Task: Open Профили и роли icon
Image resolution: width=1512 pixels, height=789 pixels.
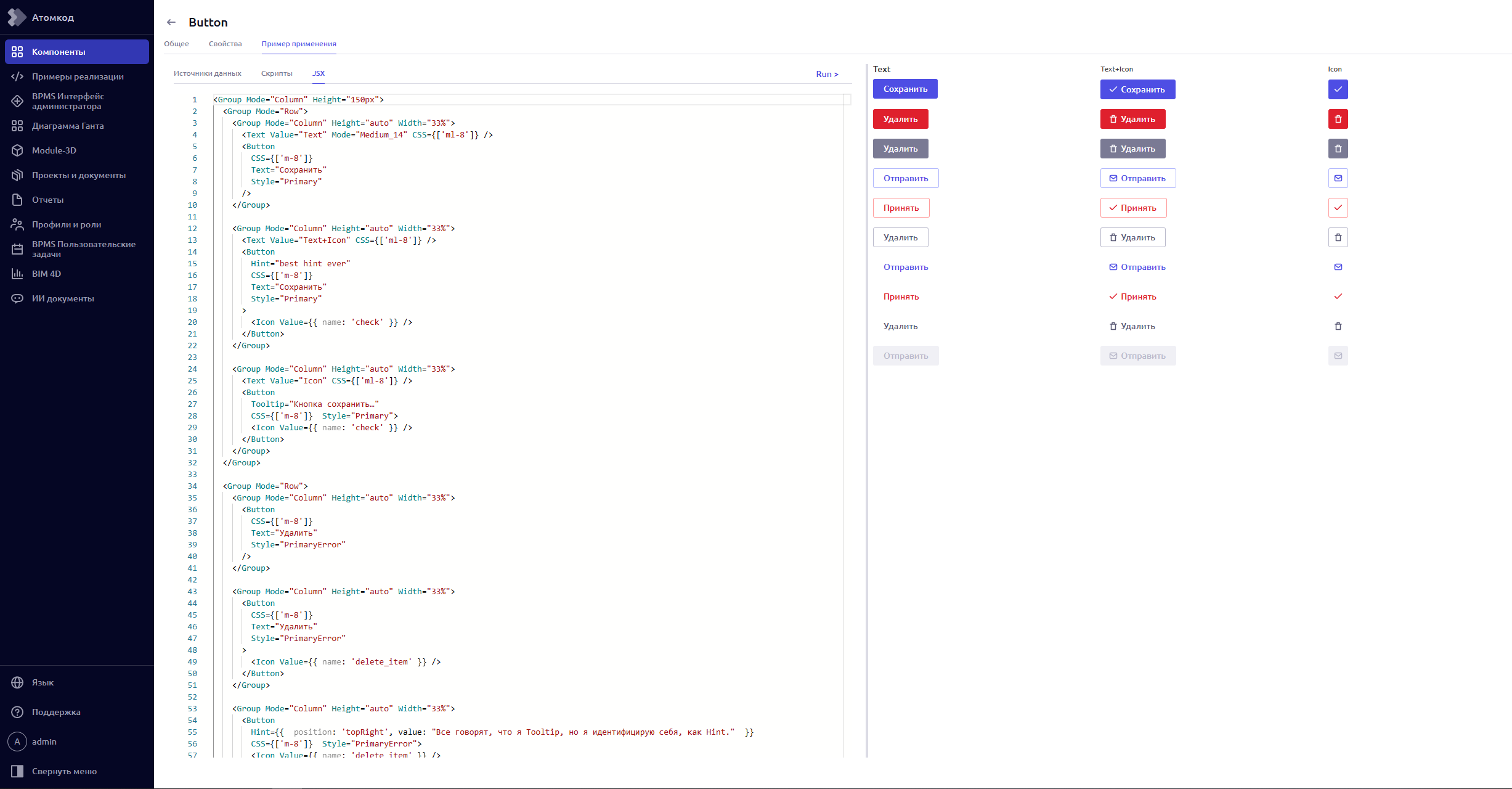Action: point(17,224)
